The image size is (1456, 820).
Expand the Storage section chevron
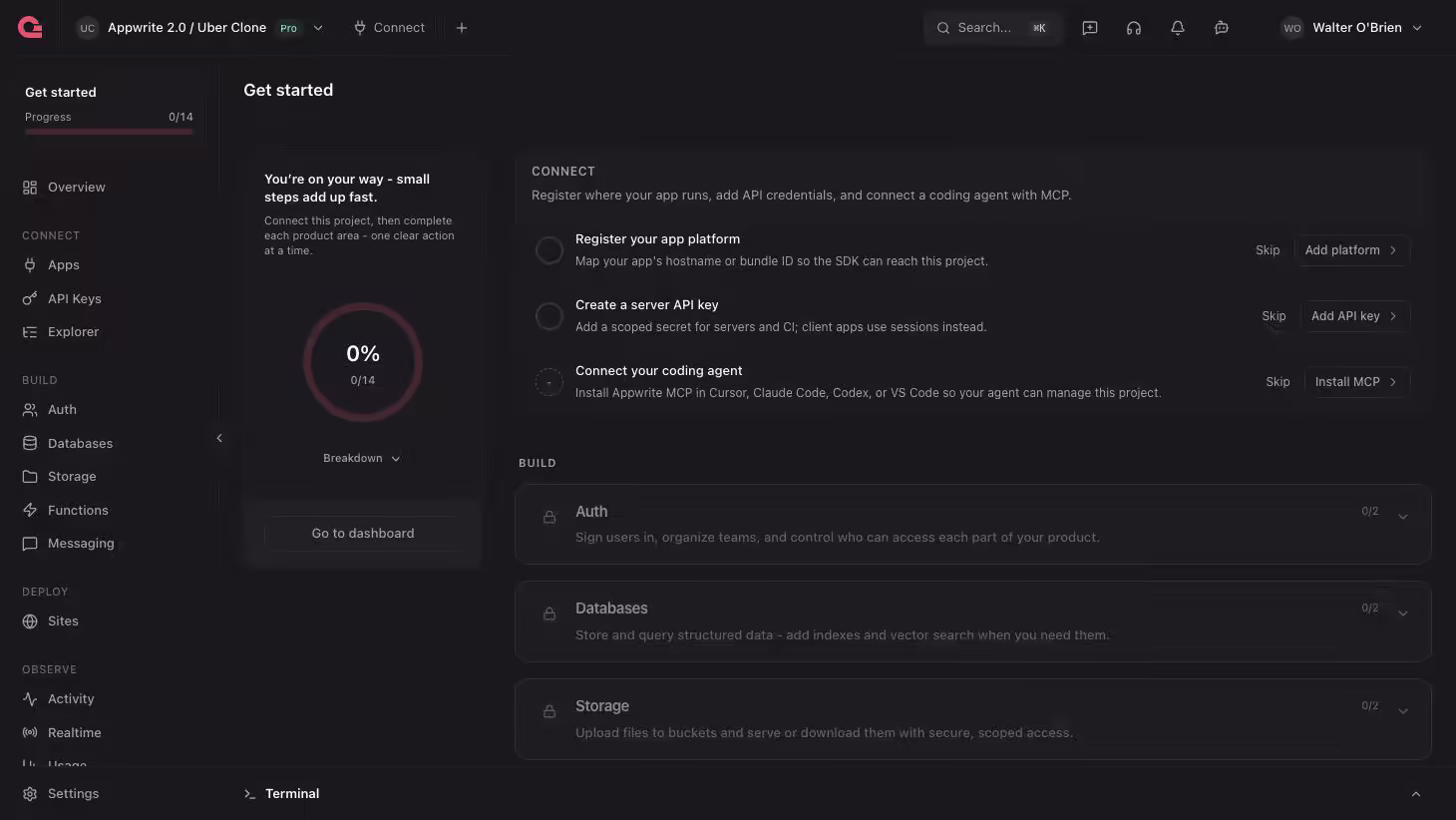(x=1403, y=711)
